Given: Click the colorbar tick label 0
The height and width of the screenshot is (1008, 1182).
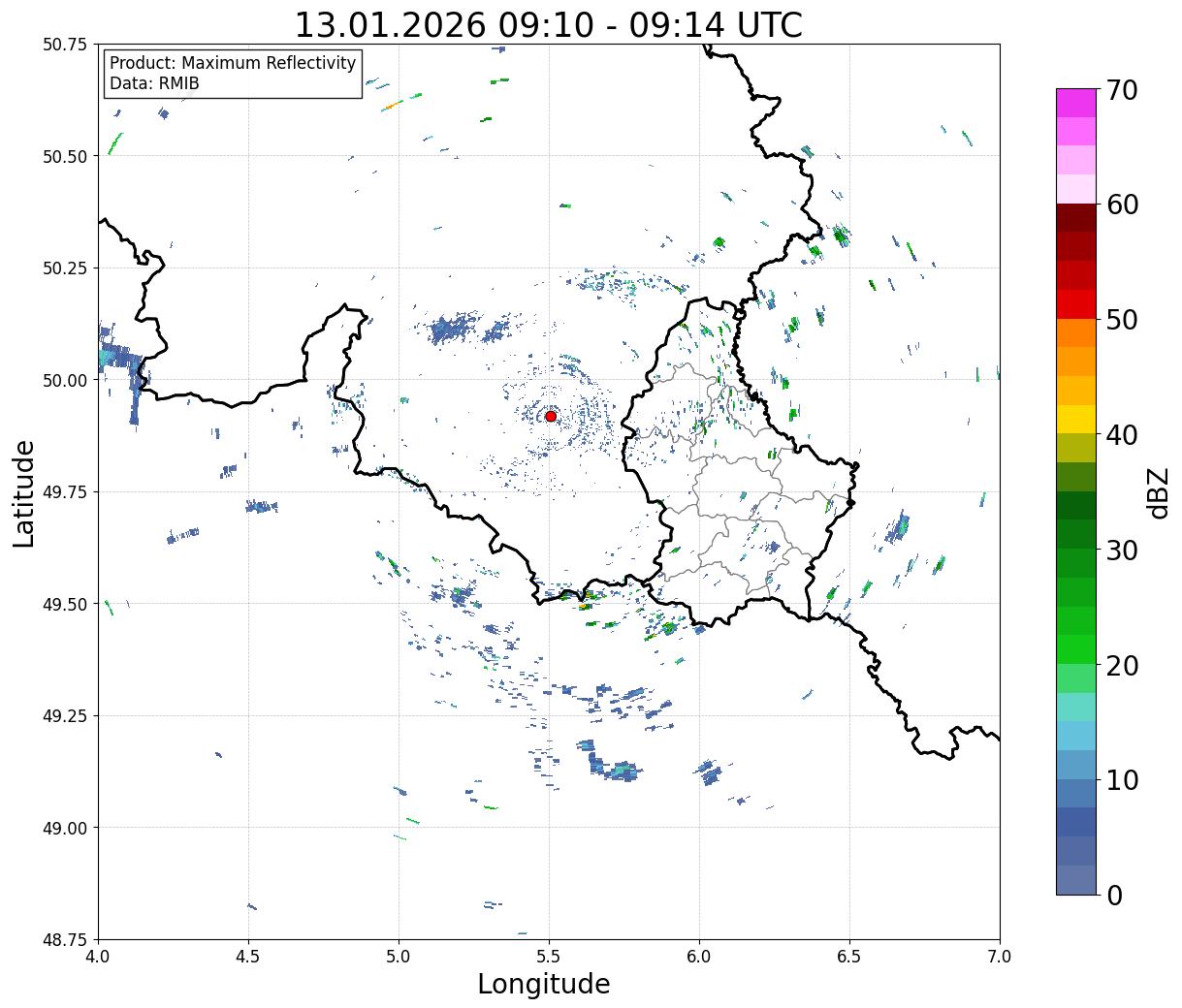Looking at the screenshot, I should click(x=1114, y=896).
